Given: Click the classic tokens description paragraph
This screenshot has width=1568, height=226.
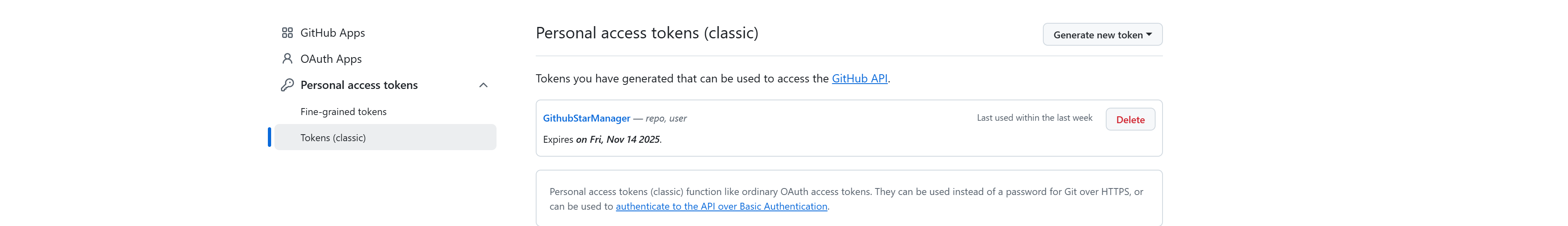Looking at the screenshot, I should click(x=846, y=192).
